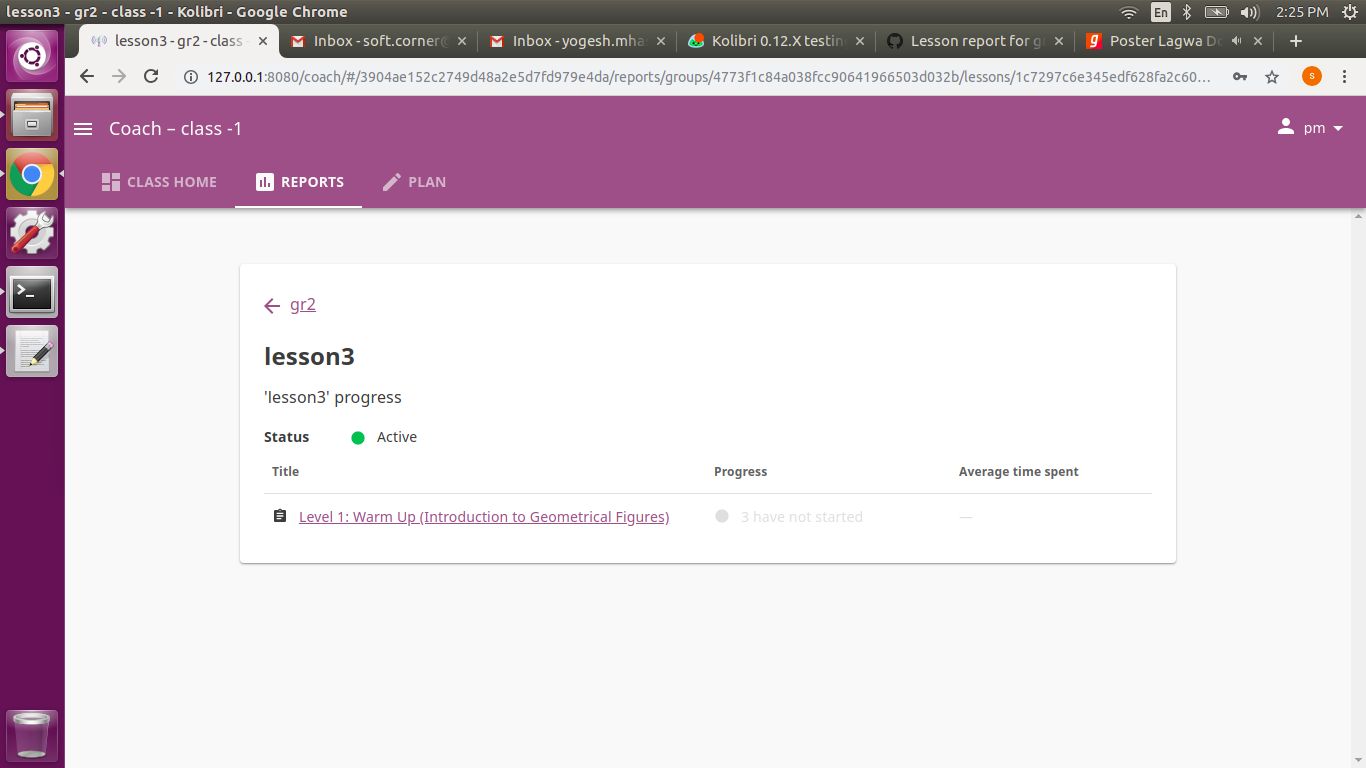Screen dimensions: 1366x768
Task: Reload the page with Chrome's refresh icon
Action: 151,76
